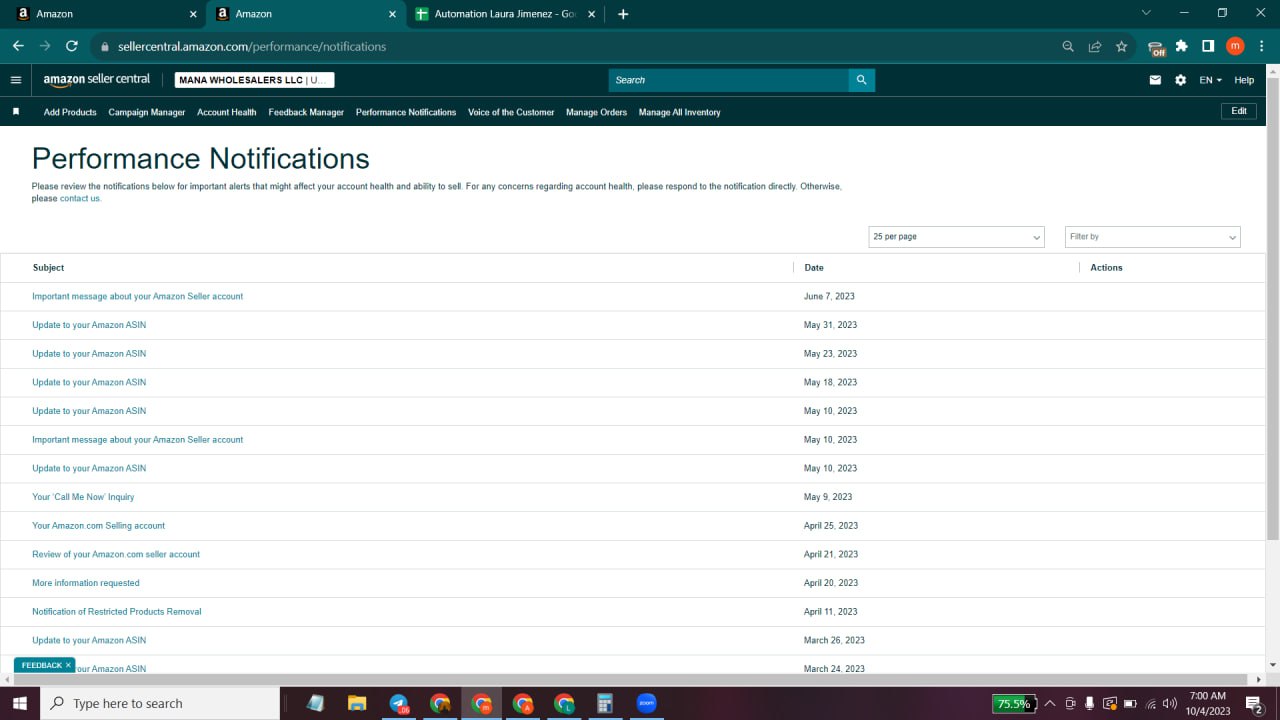1280x720 pixels.
Task: Show hidden system tray icons chevron
Action: point(1049,703)
